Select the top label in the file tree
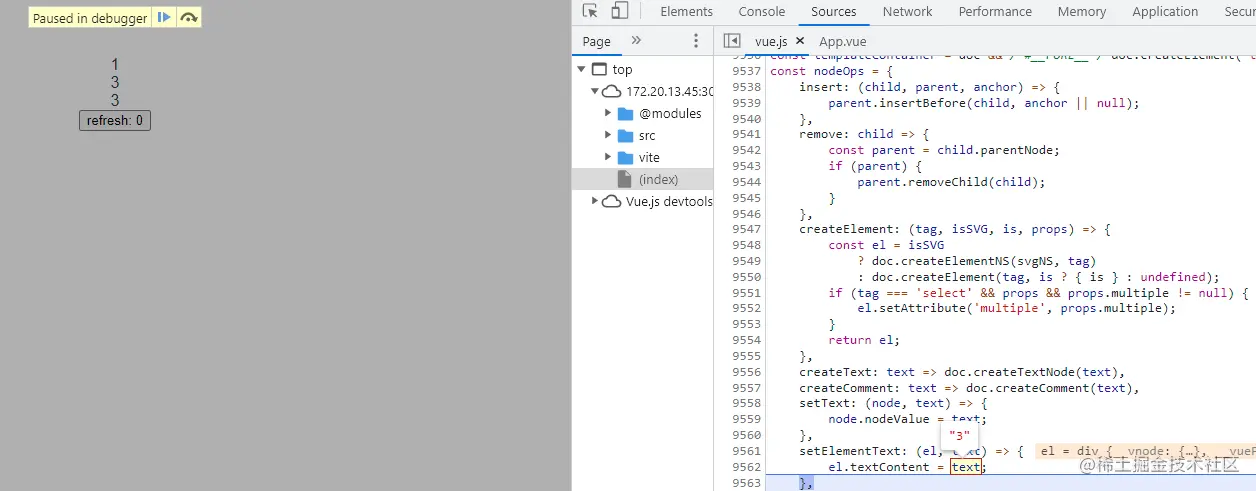This screenshot has height=491, width=1256. pyautogui.click(x=623, y=70)
